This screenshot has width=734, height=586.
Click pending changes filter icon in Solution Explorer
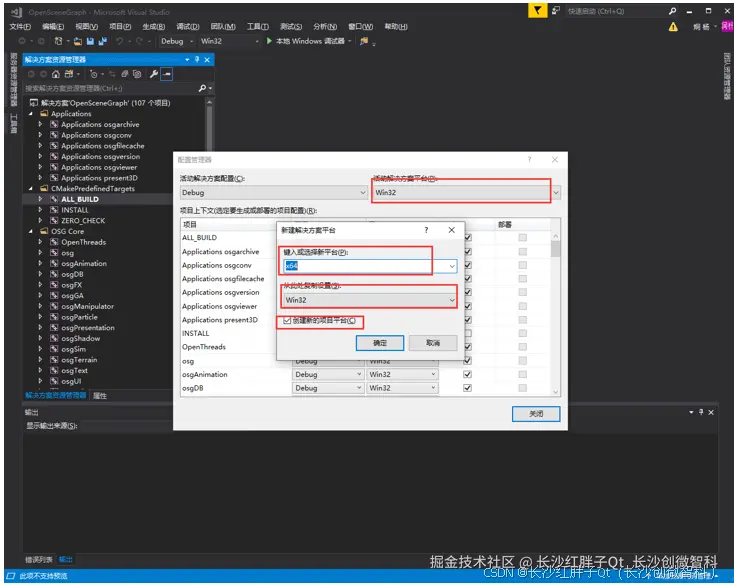(x=94, y=74)
